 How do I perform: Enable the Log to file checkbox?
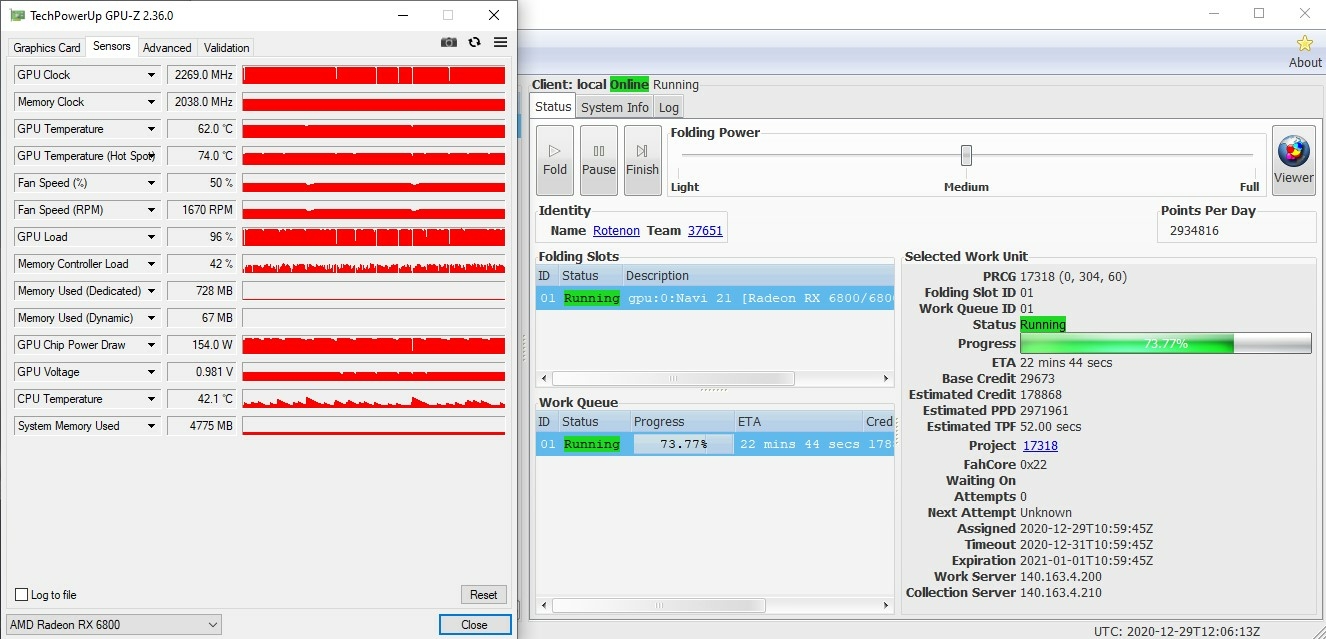22,595
